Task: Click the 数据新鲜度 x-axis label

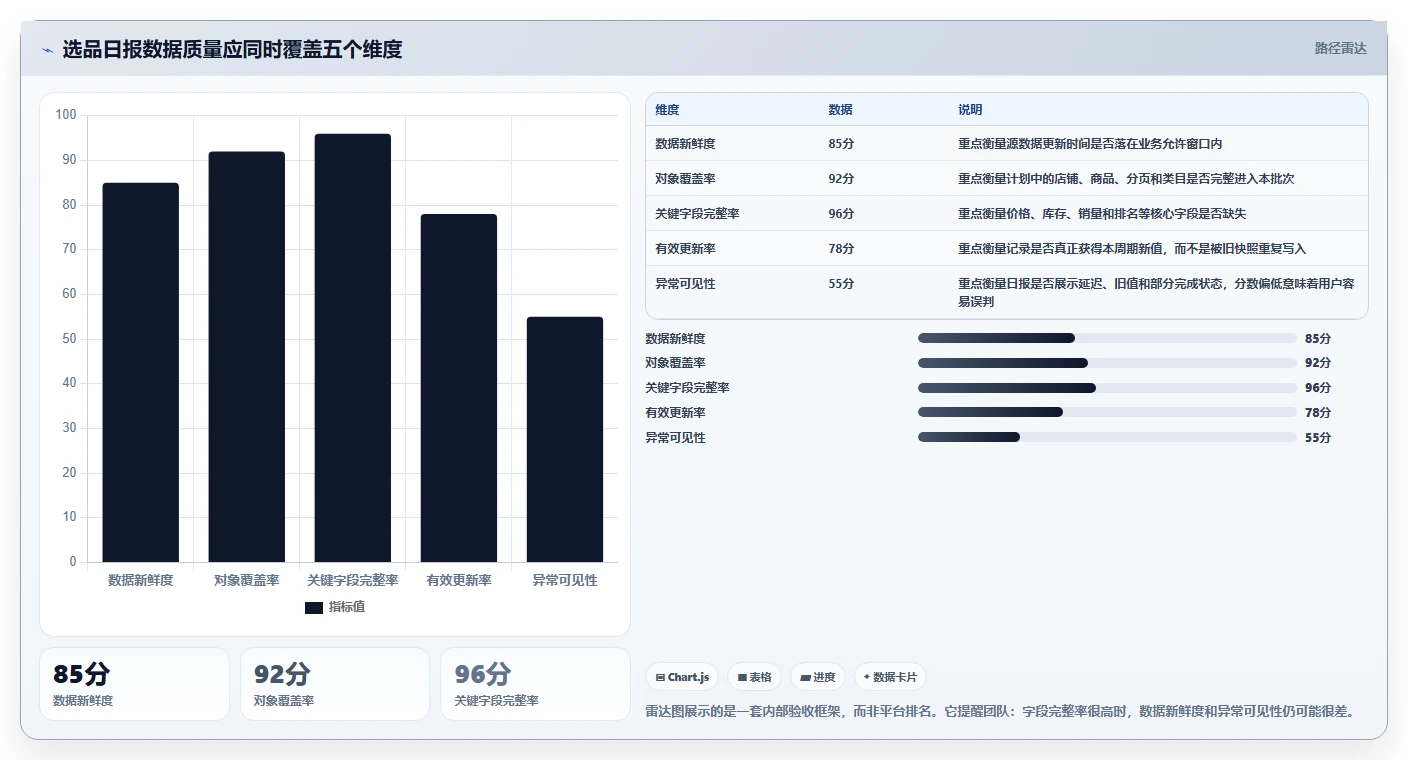Action: click(141, 580)
